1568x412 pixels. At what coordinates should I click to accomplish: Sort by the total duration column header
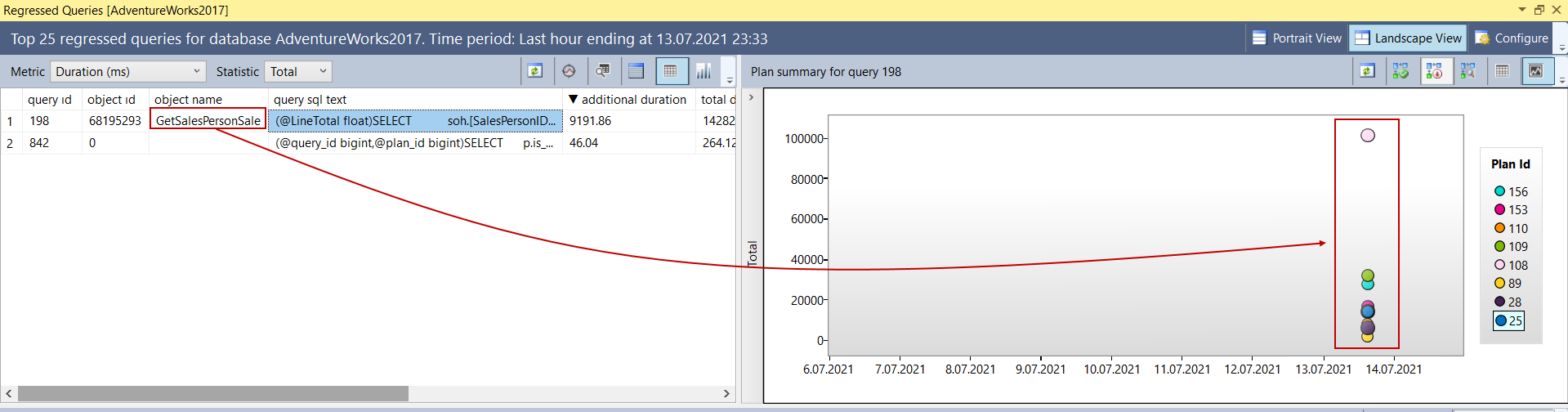(717, 99)
